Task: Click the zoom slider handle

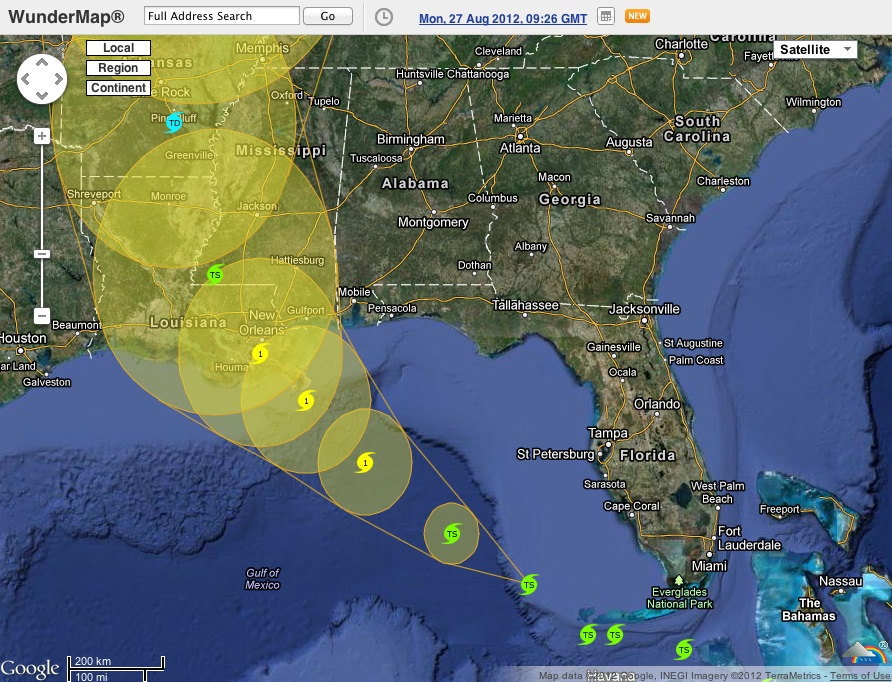Action: [42, 254]
